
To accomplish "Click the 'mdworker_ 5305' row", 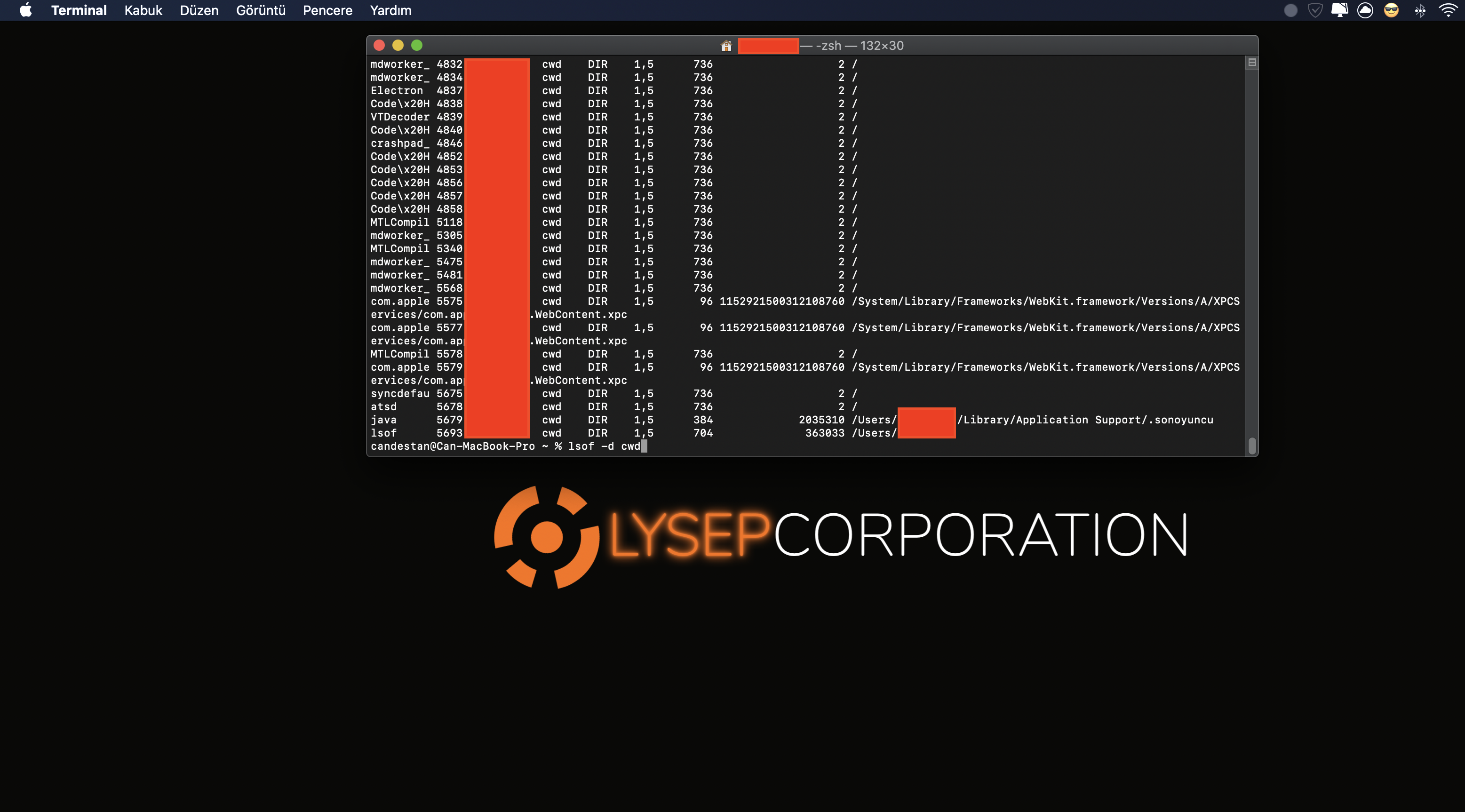I will (x=613, y=235).
